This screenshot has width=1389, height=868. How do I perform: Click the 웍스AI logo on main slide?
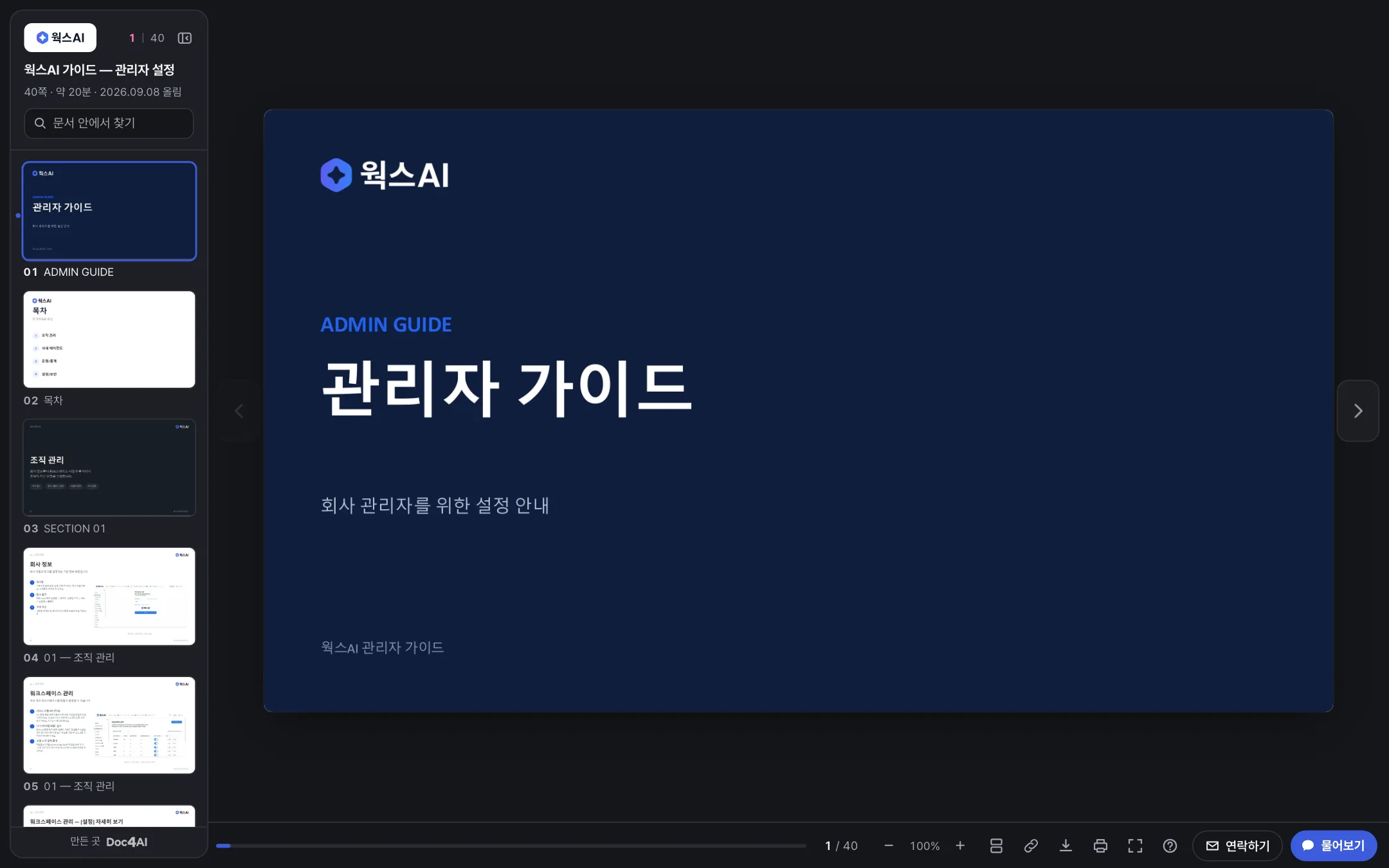[385, 175]
